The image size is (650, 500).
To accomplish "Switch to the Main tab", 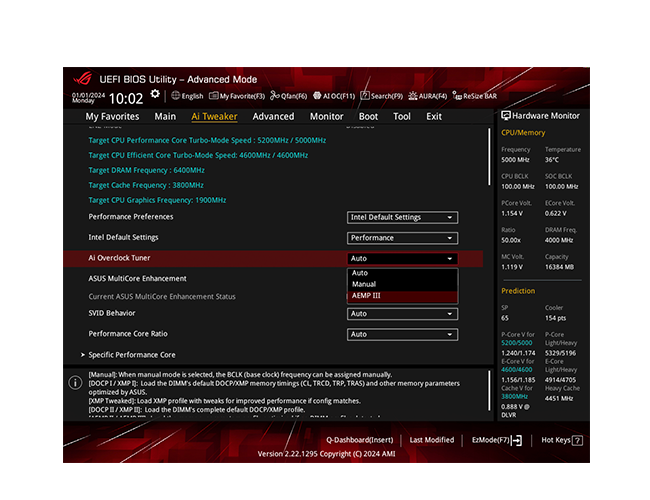I will tap(165, 117).
